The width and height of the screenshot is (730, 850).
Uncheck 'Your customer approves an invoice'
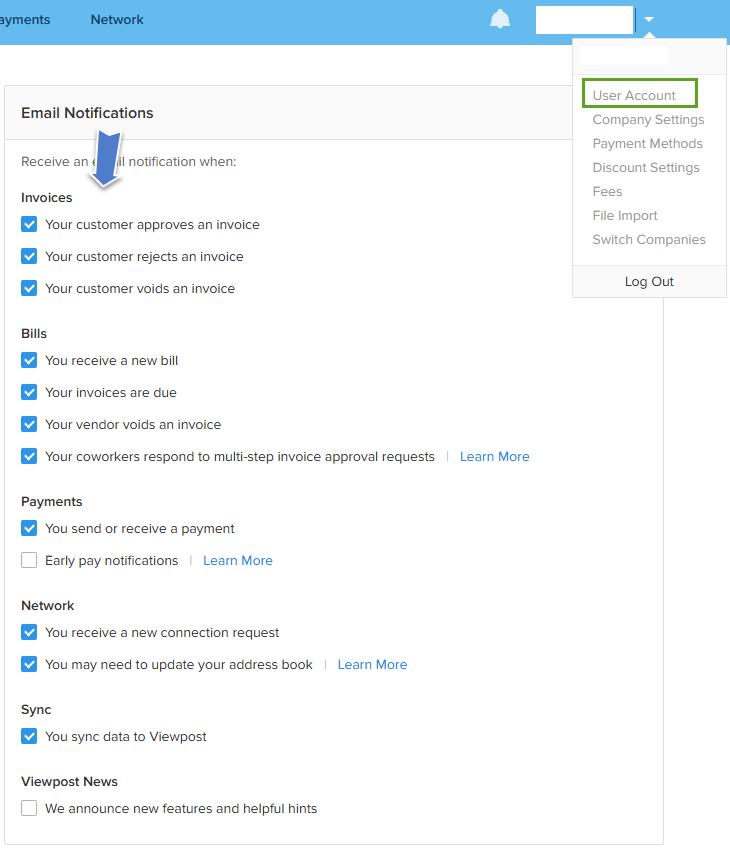pyautogui.click(x=29, y=224)
